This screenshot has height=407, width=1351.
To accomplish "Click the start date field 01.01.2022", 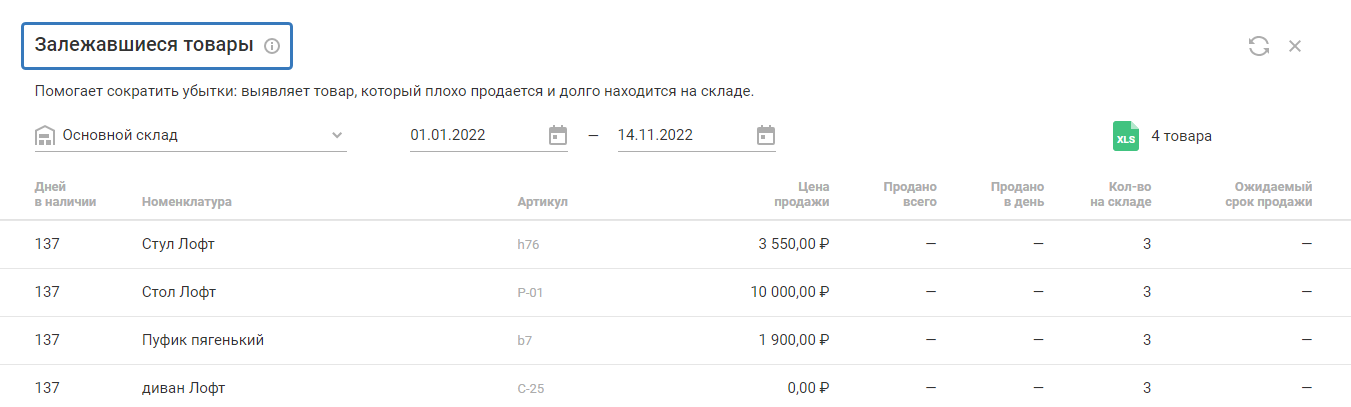I will (472, 135).
